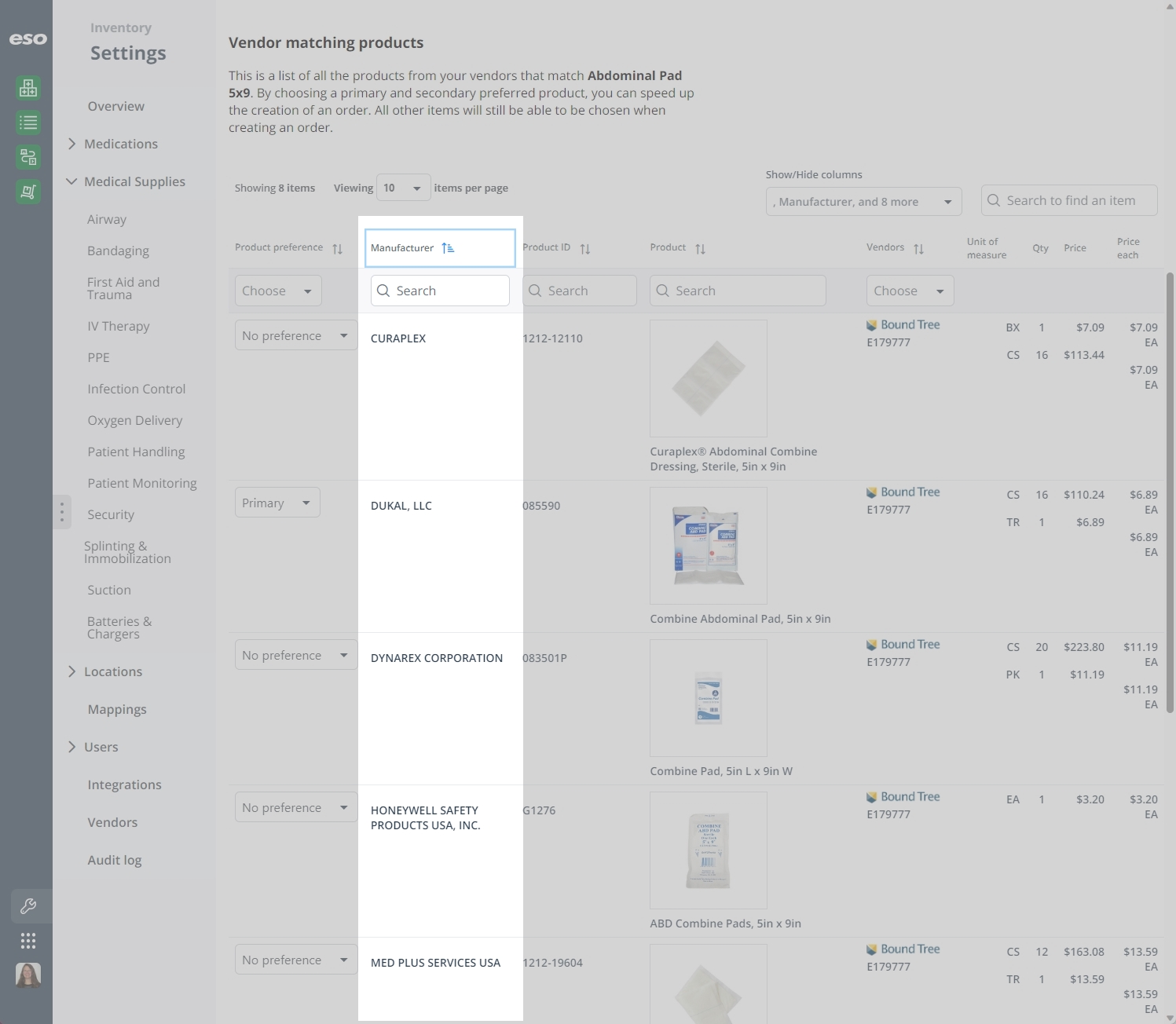
Task: Open the app launcher dots icon
Action: coord(28,941)
